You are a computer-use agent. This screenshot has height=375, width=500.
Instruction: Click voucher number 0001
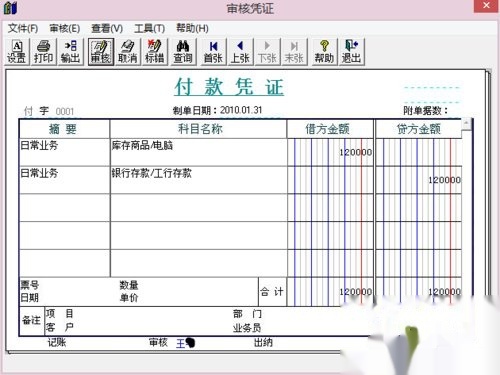[65, 111]
